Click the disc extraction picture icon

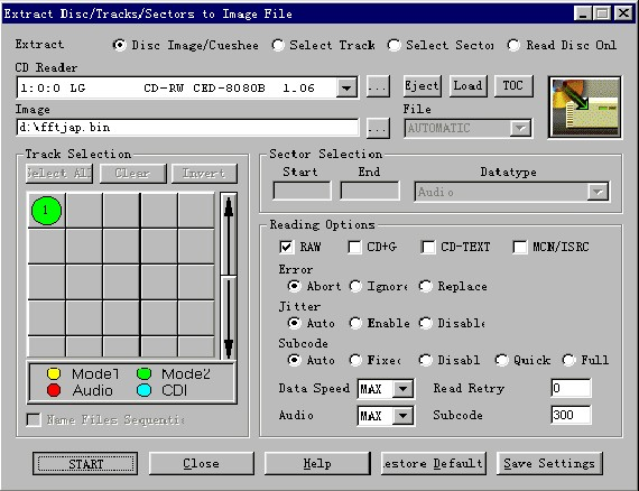click(x=585, y=107)
